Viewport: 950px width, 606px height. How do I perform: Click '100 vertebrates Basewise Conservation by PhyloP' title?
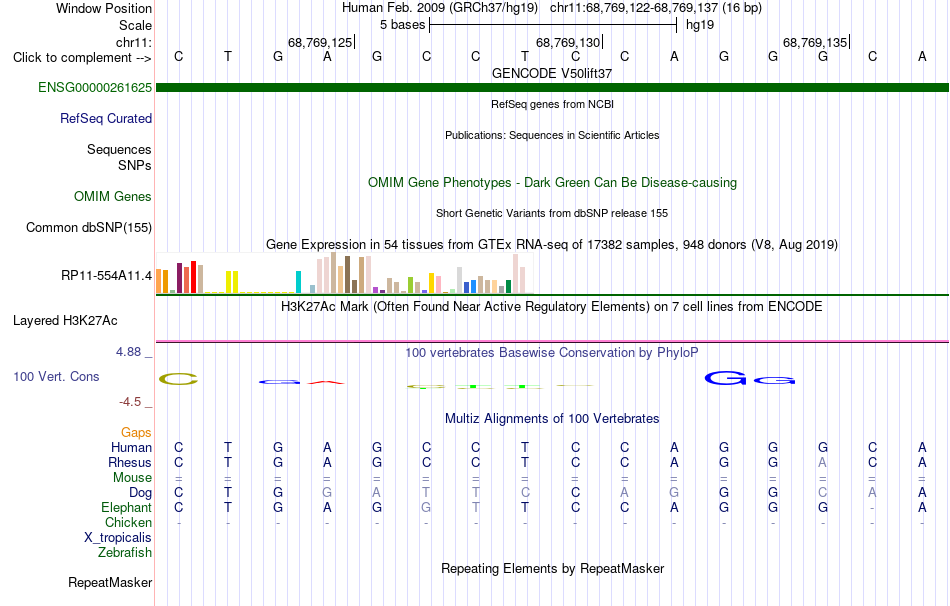[552, 353]
